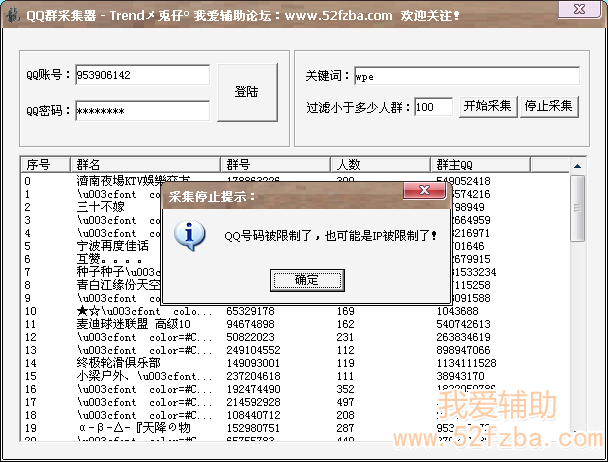Image resolution: width=608 pixels, height=462 pixels.
Task: Click owner QQ 540742613
Action: click(x=463, y=324)
